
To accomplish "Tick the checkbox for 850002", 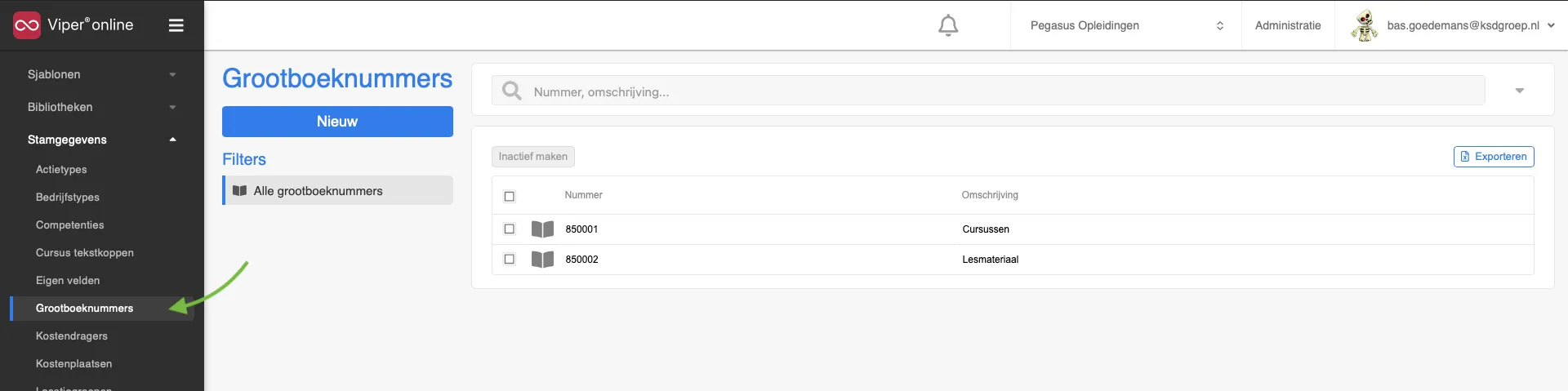I will coord(510,260).
